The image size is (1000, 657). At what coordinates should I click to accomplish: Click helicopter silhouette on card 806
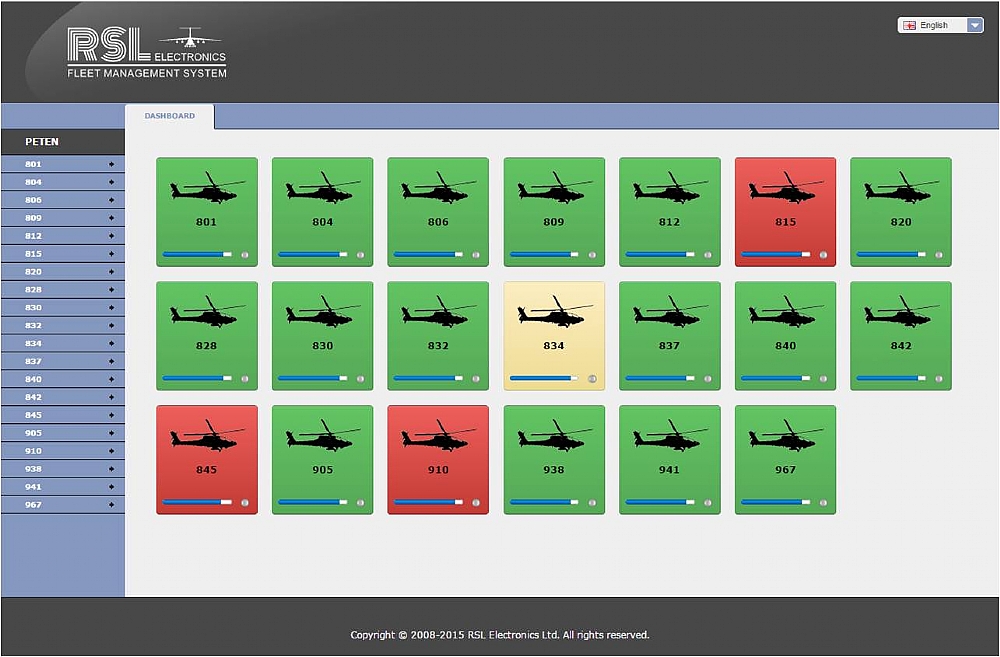click(438, 188)
